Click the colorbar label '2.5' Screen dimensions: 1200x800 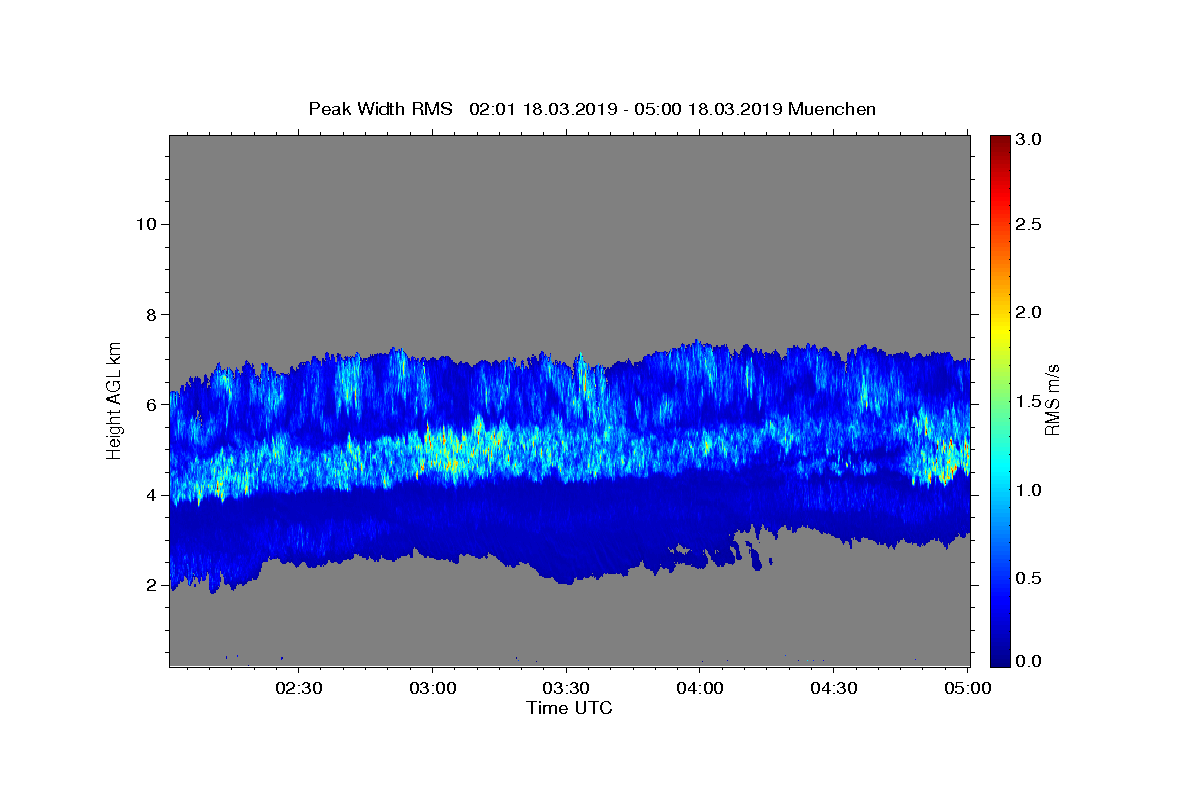pos(1030,224)
